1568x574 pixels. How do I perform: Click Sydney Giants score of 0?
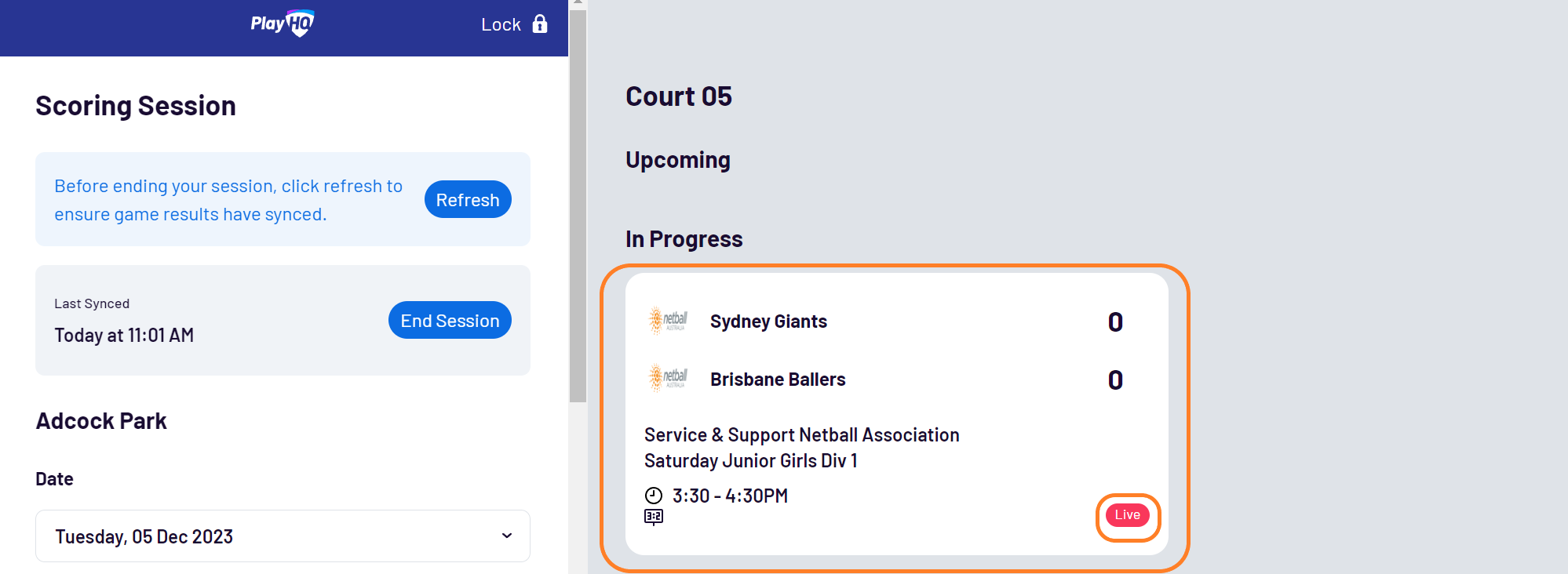point(1115,322)
